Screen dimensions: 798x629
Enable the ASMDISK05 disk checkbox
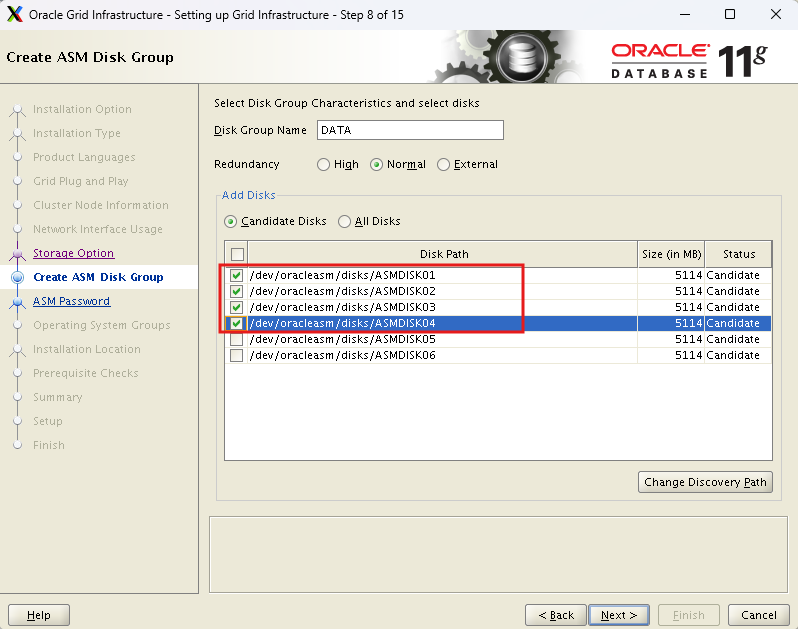236,339
